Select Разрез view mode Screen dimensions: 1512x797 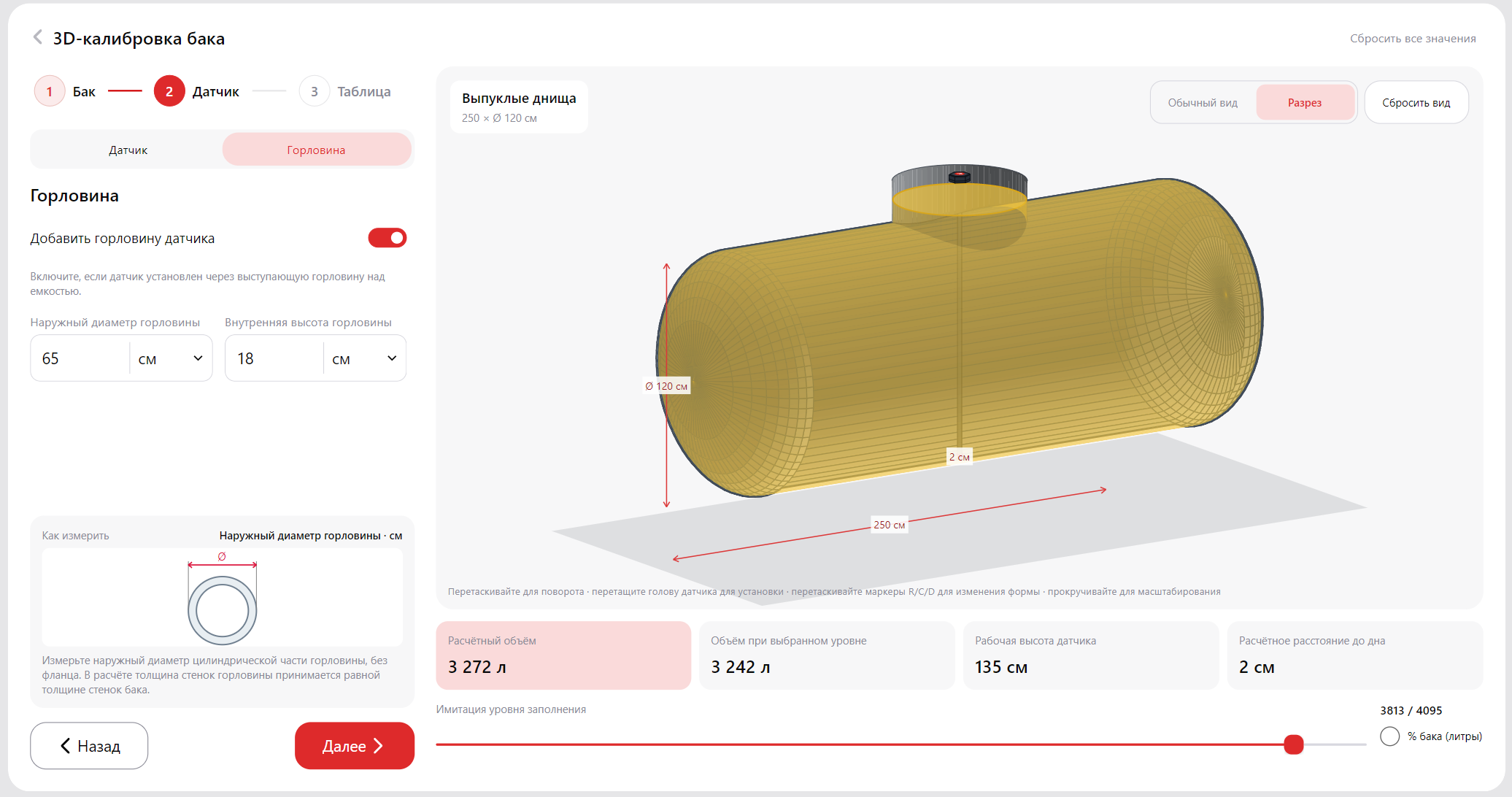pos(1305,103)
